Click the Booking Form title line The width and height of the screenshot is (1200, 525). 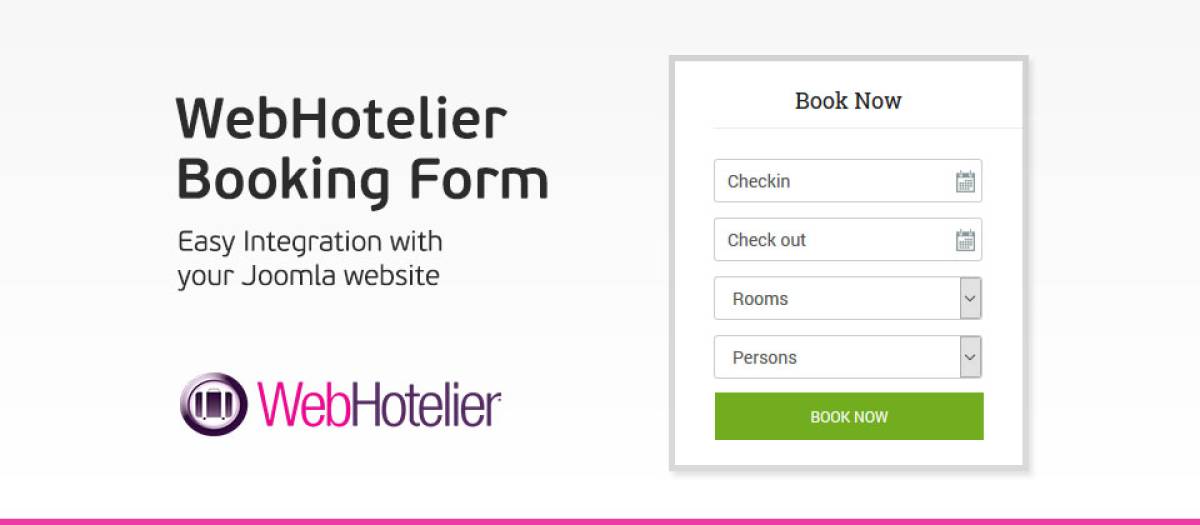[x=362, y=180]
